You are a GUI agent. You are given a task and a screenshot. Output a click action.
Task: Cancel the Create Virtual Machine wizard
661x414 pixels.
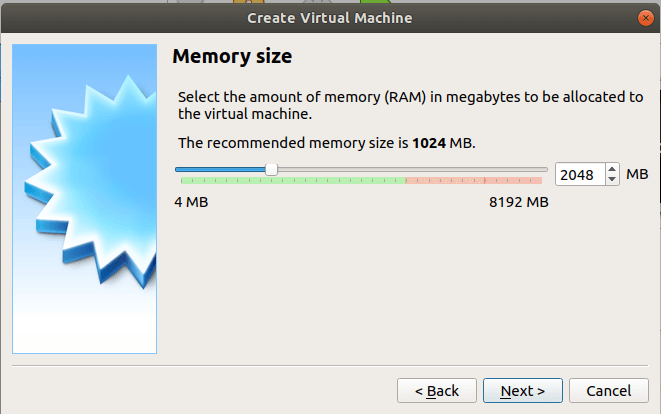click(x=609, y=390)
